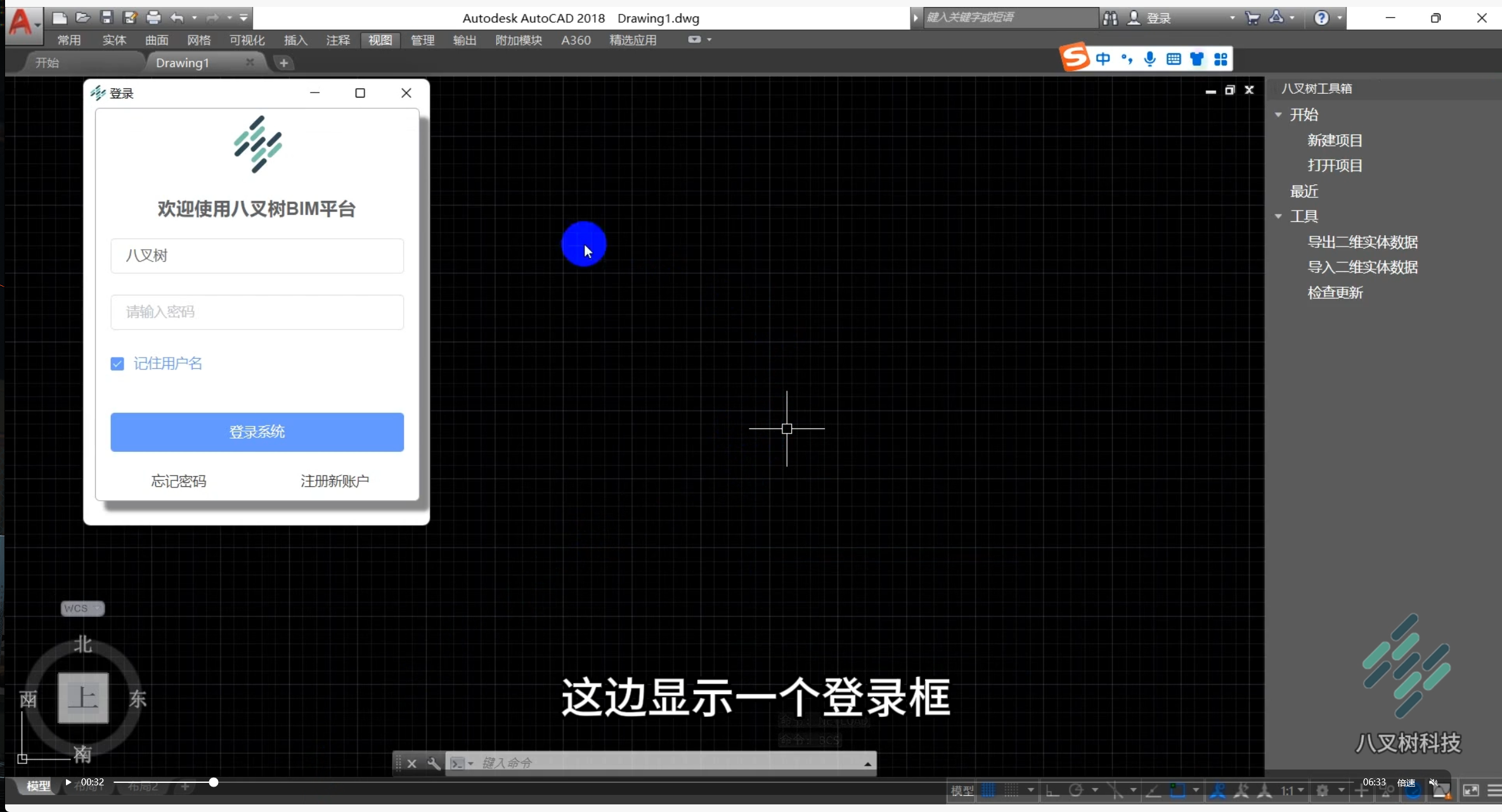The height and width of the screenshot is (812, 1502).
Task: Play the video with the play button
Action: [x=68, y=782]
